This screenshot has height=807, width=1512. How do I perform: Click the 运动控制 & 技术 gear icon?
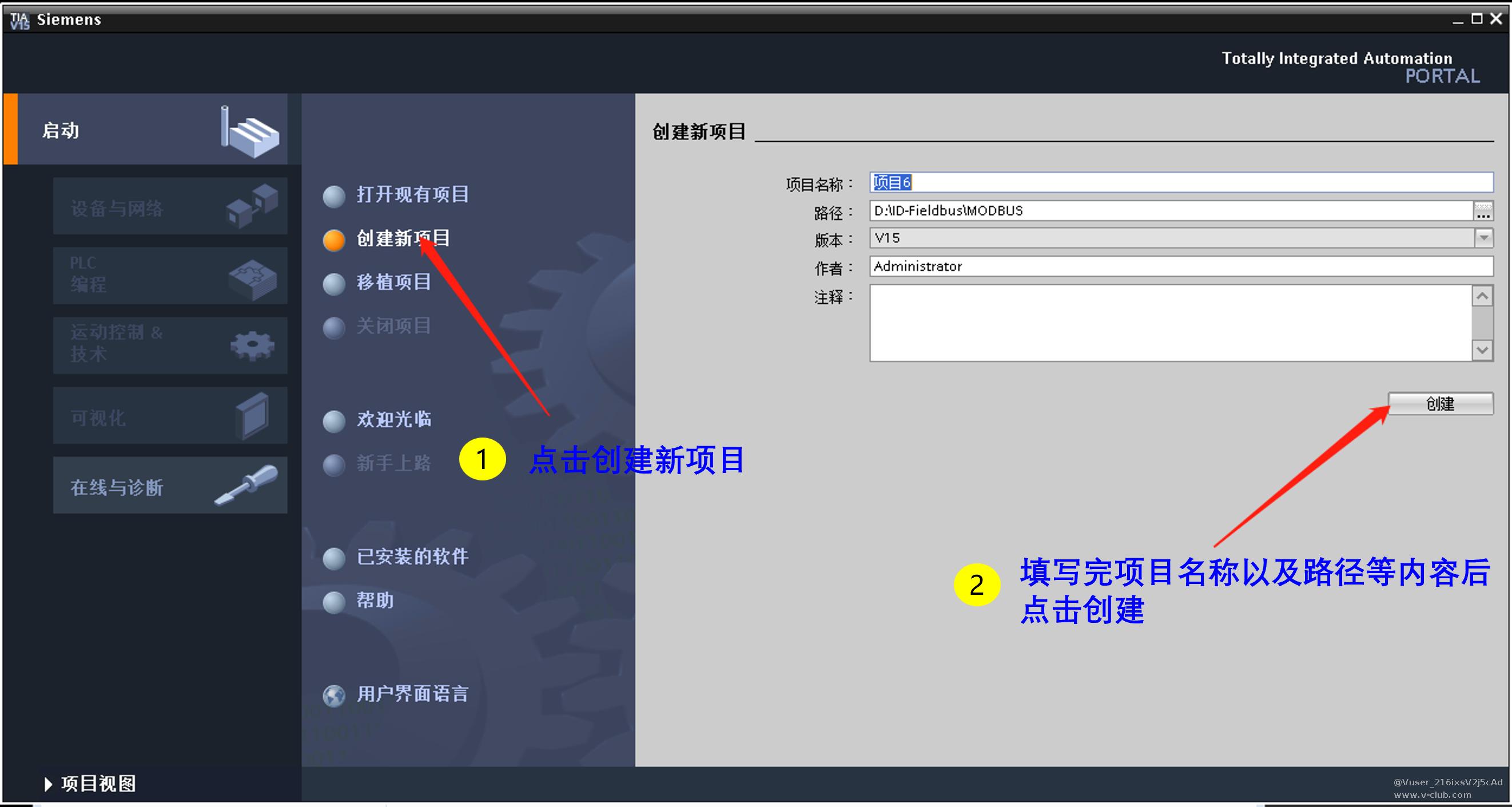coord(252,345)
